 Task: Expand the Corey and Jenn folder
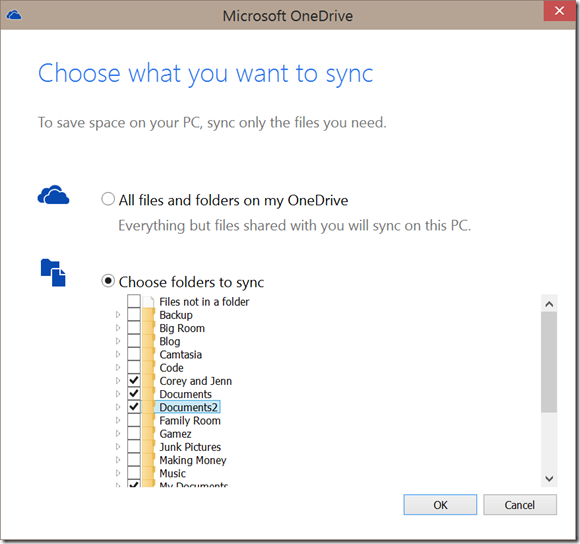(118, 381)
